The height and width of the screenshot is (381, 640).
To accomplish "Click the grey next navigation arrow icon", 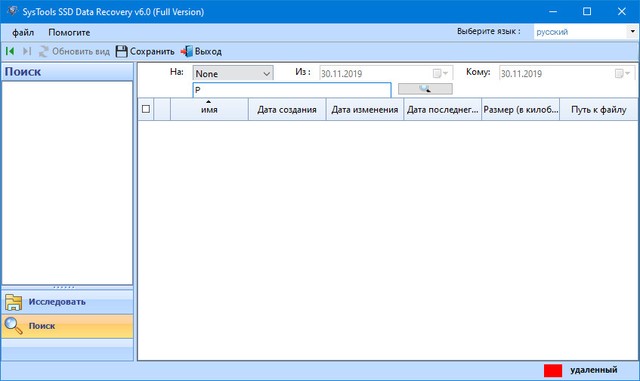I will [x=27, y=51].
